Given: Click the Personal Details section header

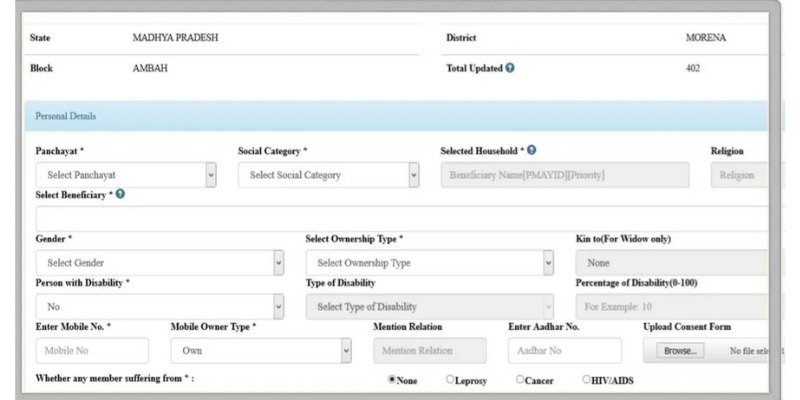Looking at the screenshot, I should pyautogui.click(x=396, y=116).
